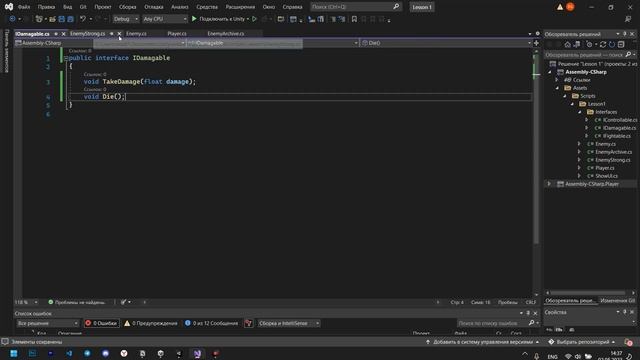The height and width of the screenshot is (360, 640).
Task: Click the error list search field
Action: coord(497,323)
